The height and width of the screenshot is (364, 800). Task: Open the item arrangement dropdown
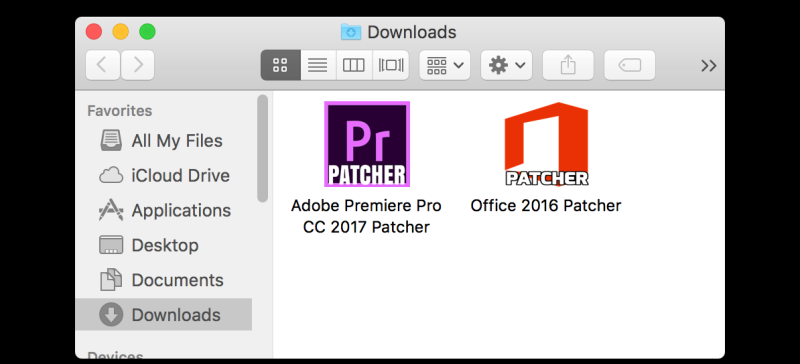pos(445,65)
